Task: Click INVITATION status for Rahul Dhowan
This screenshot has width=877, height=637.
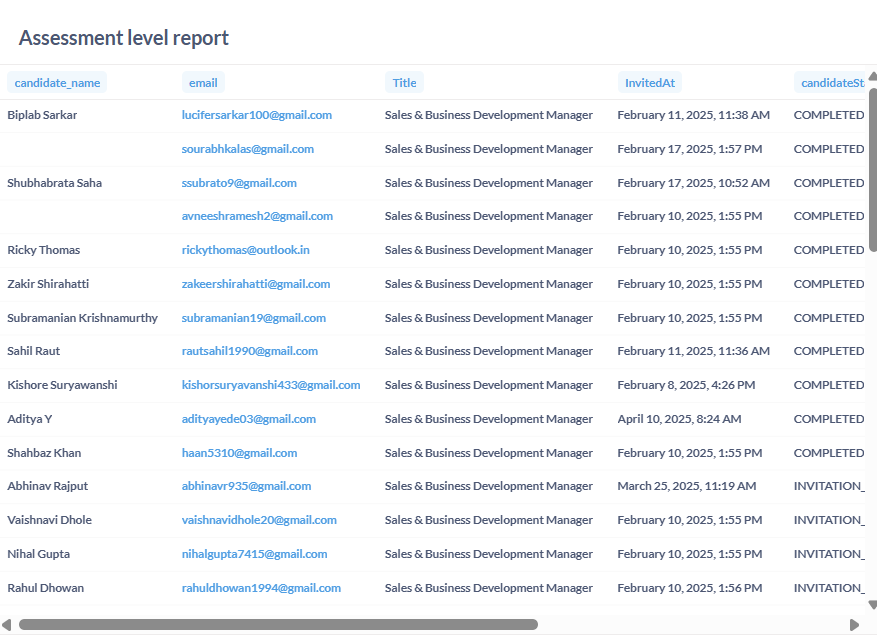Action: (829, 589)
